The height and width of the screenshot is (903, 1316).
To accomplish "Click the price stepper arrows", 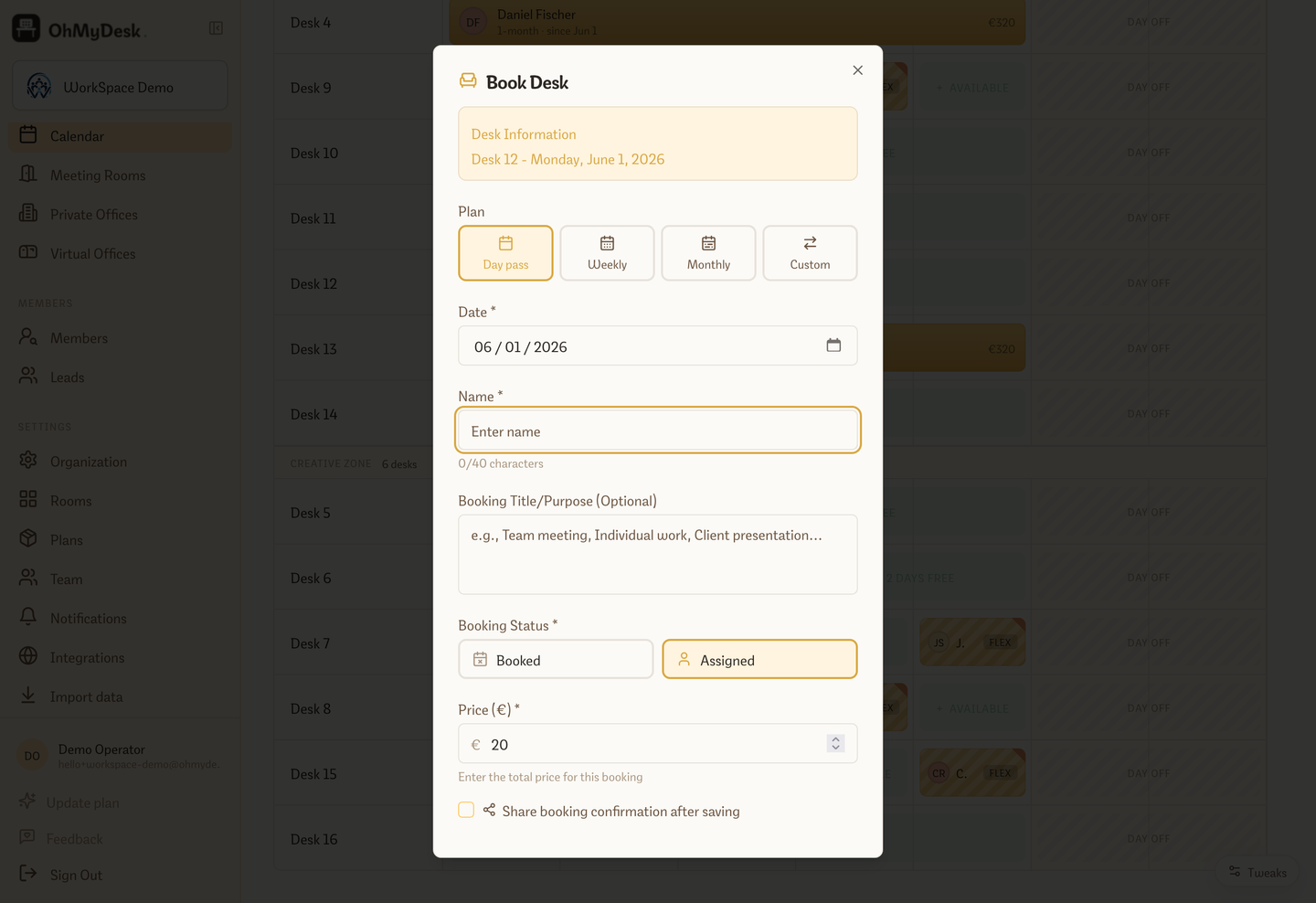I will coord(835,744).
